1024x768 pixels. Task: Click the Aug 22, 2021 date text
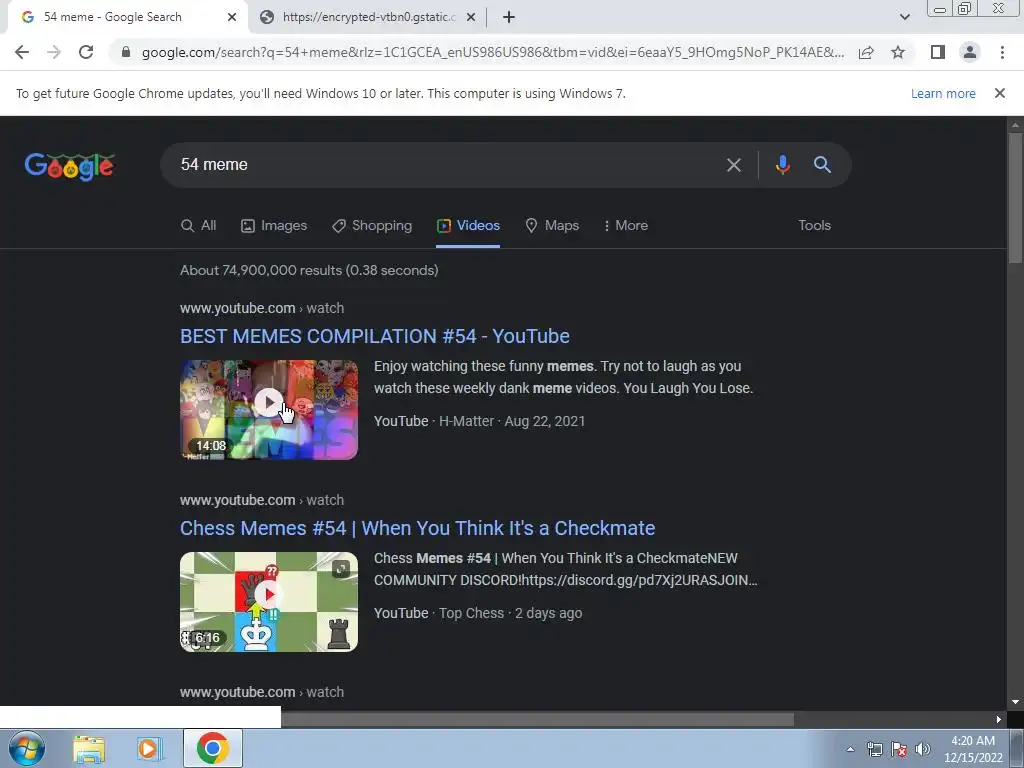point(545,421)
